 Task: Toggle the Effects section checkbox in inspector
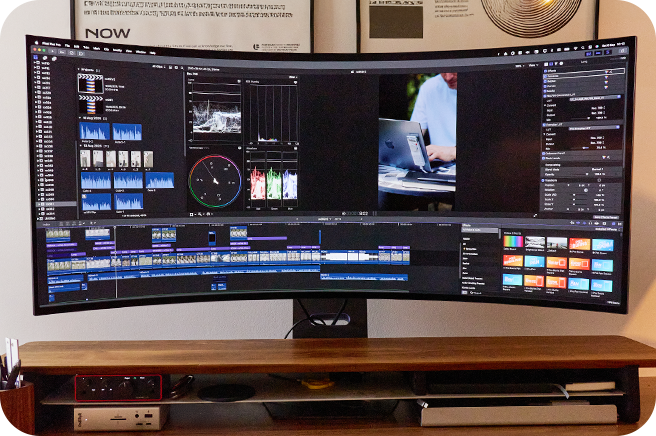tap(547, 72)
